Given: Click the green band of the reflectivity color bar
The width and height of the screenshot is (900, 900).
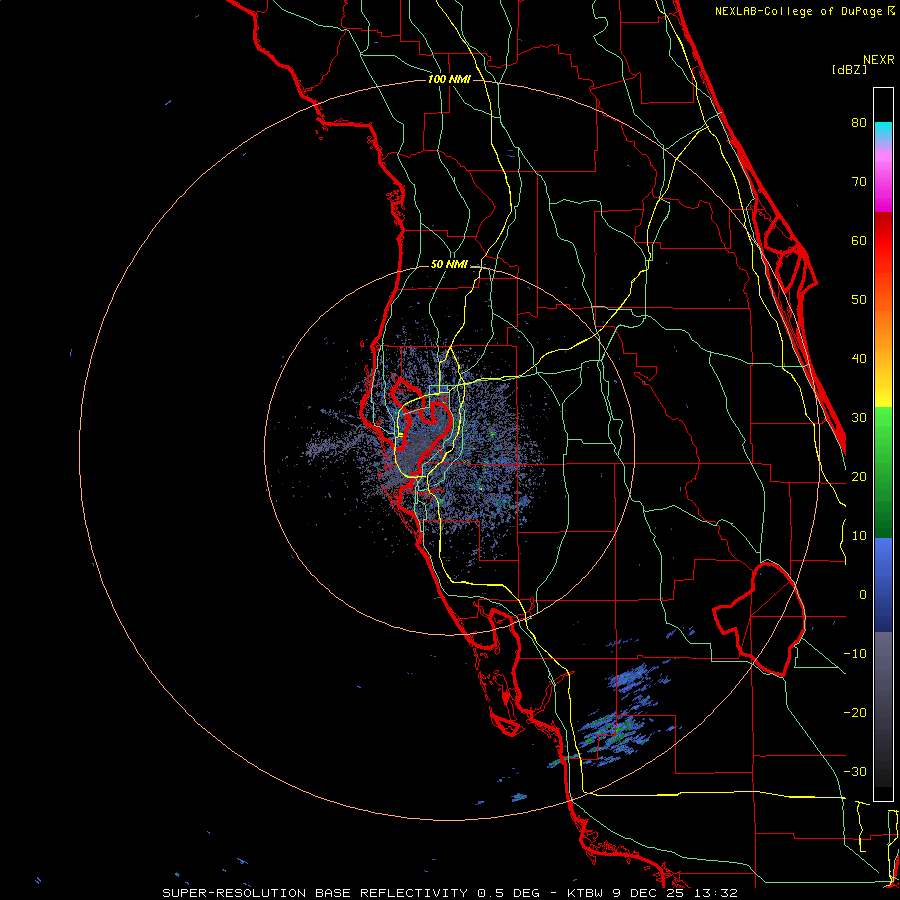Looking at the screenshot, I should tap(883, 472).
